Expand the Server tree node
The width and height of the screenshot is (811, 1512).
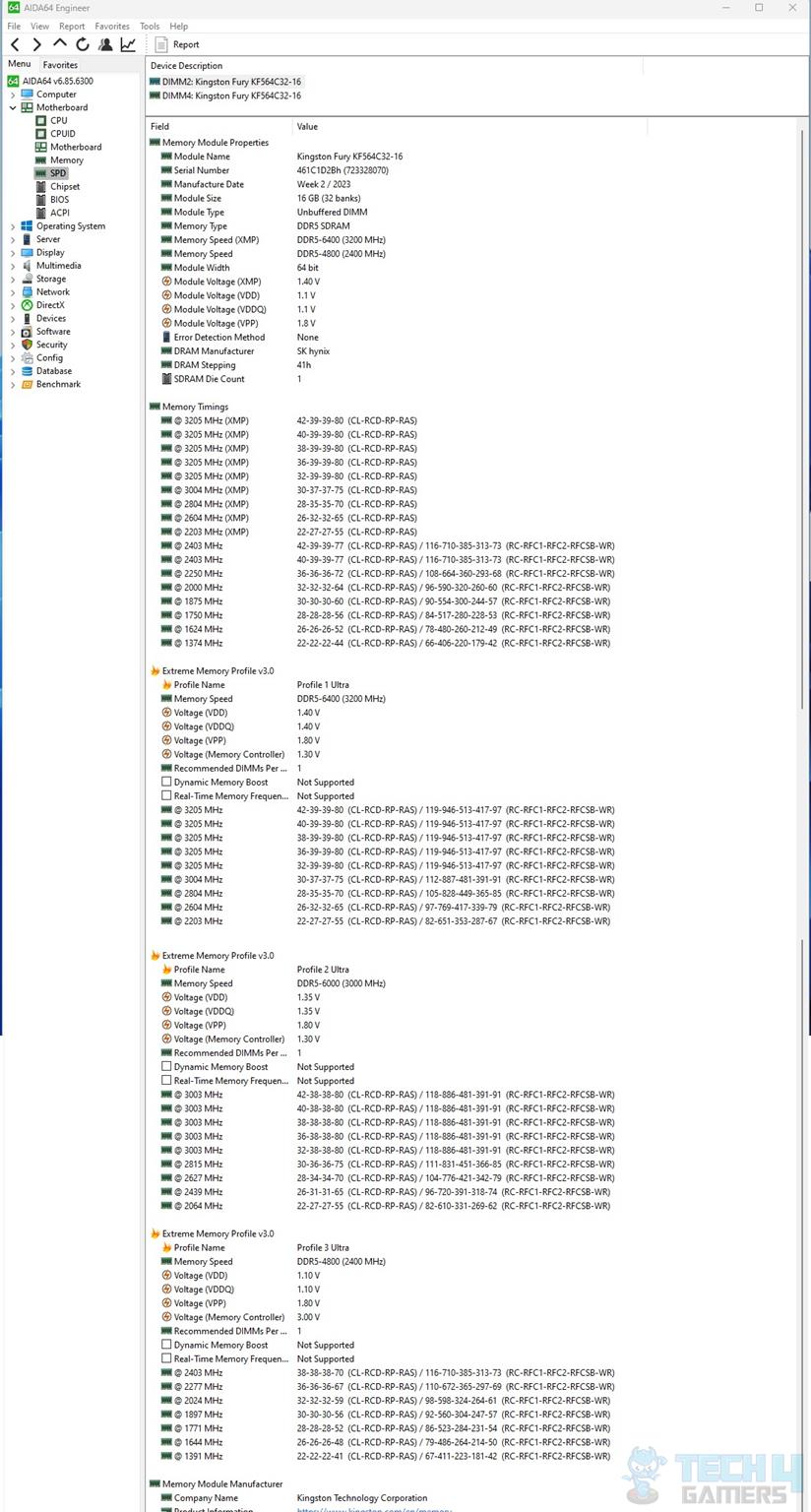13,239
